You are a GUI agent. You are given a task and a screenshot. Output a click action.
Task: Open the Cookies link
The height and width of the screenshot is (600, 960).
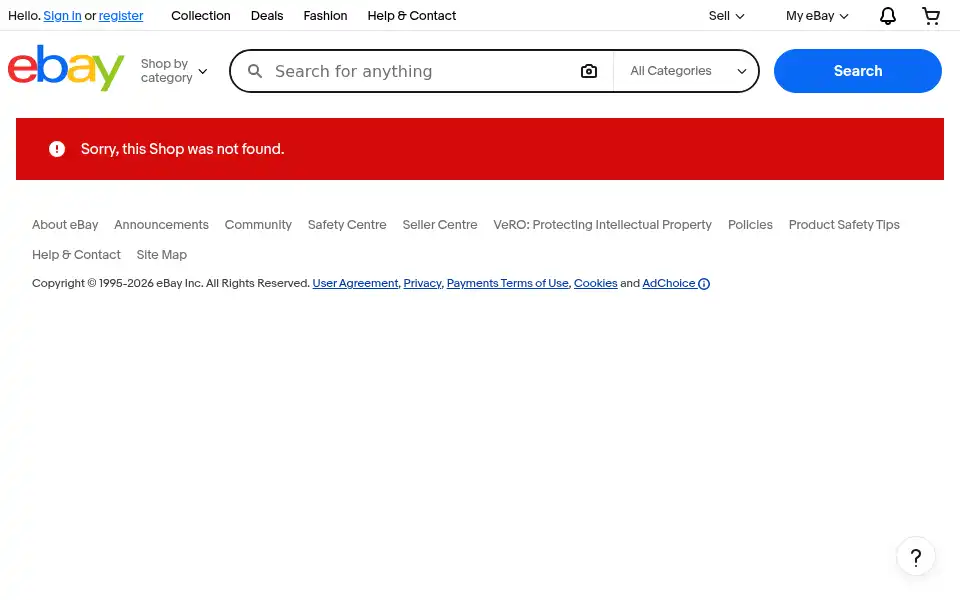[x=595, y=283]
